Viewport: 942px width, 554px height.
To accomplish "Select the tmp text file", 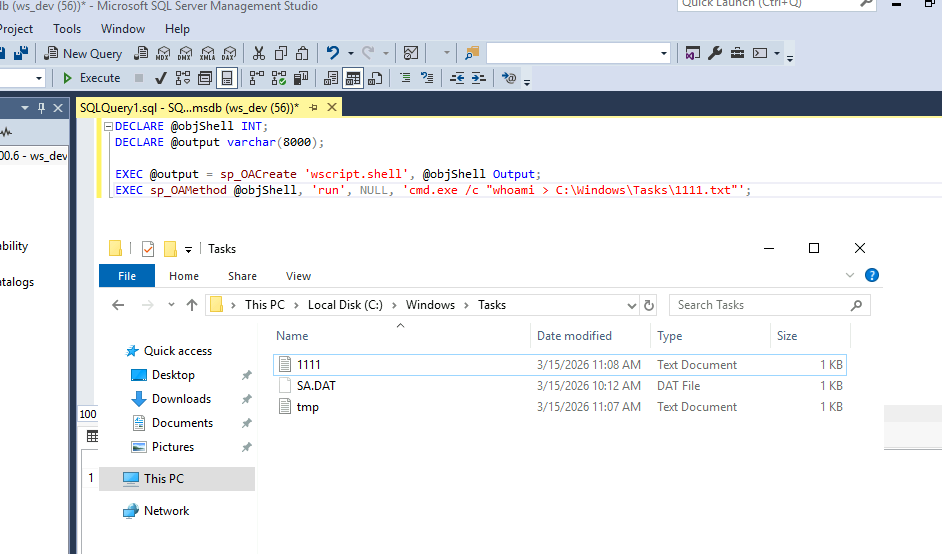I will (560, 407).
